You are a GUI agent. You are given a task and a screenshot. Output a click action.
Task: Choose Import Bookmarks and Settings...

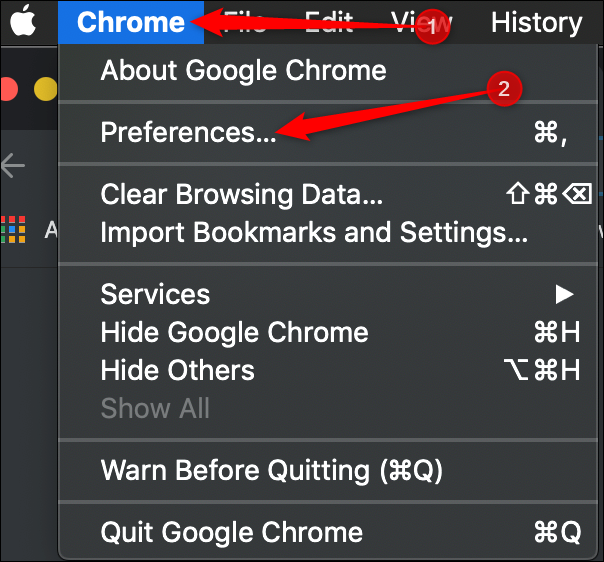click(x=314, y=233)
